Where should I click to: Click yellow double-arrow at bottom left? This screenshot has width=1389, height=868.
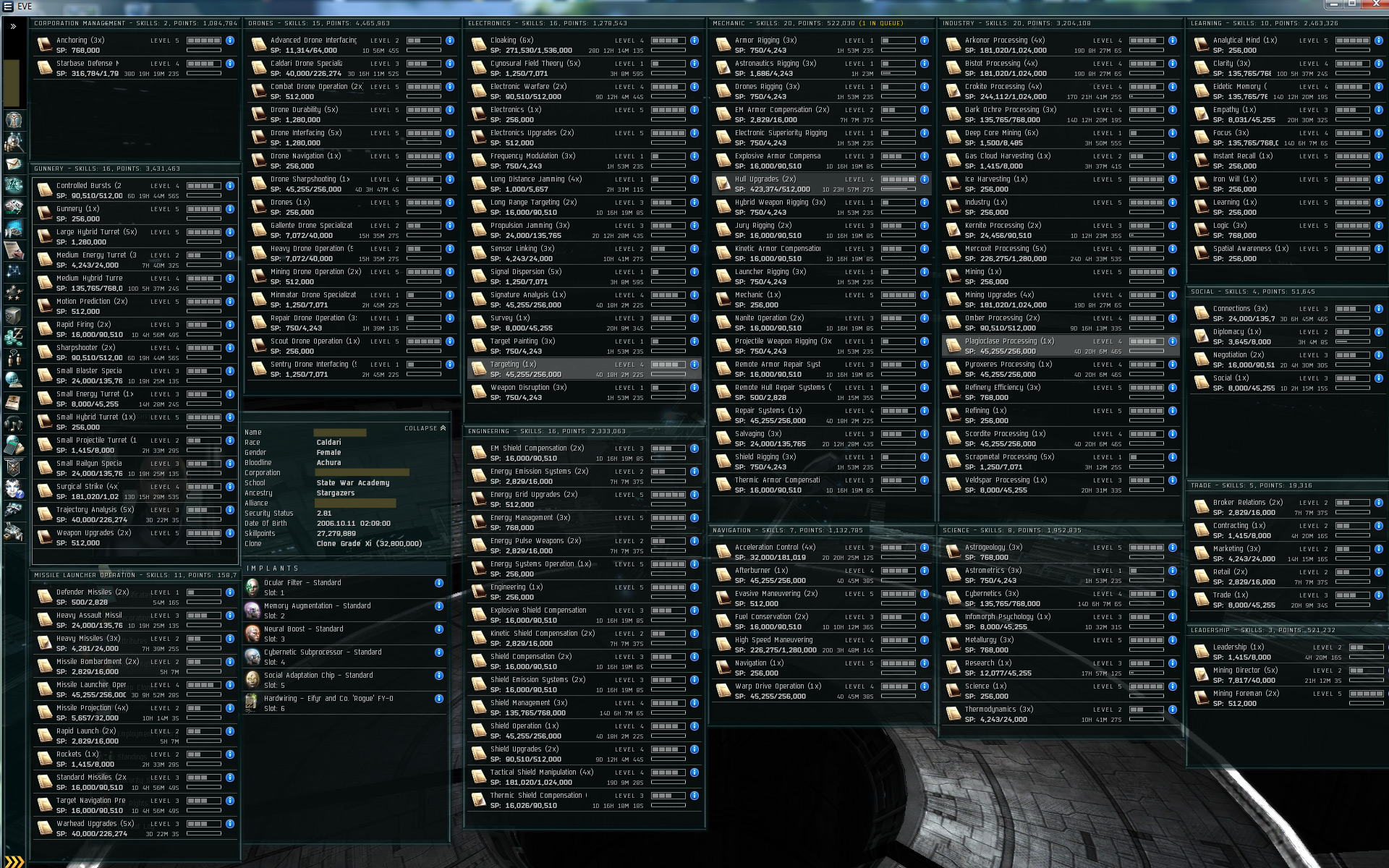click(14, 861)
